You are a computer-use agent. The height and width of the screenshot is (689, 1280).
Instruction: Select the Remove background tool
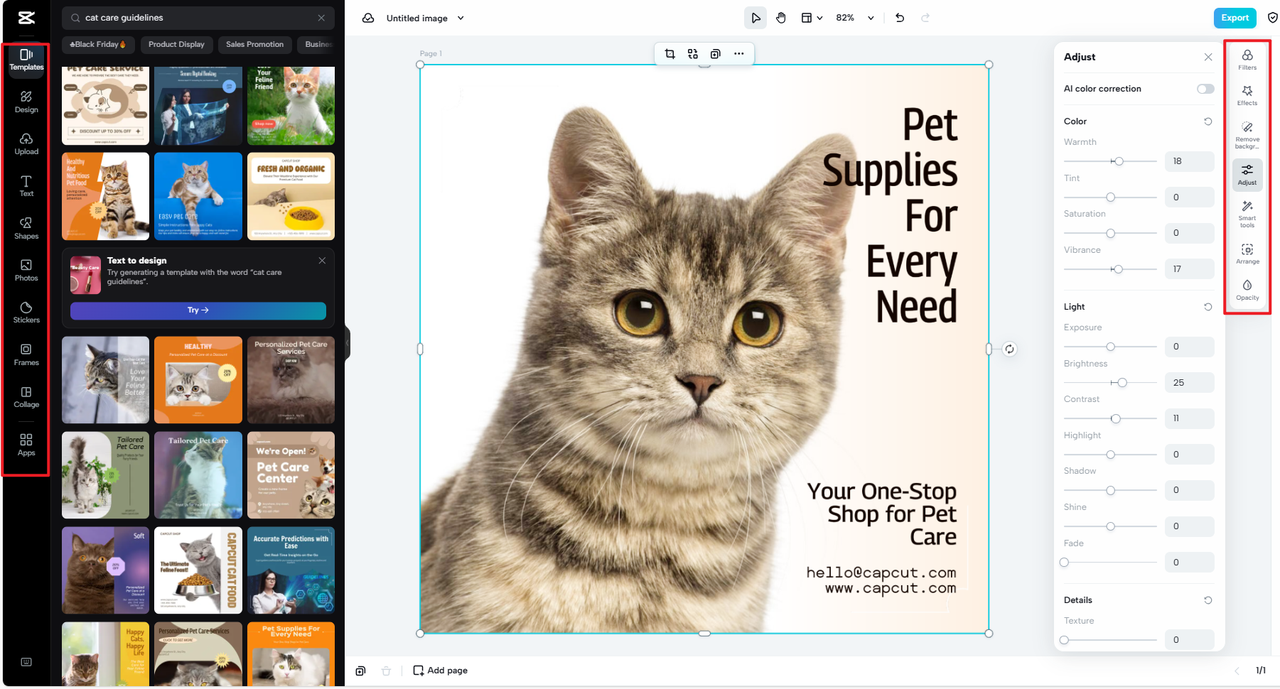[1247, 134]
